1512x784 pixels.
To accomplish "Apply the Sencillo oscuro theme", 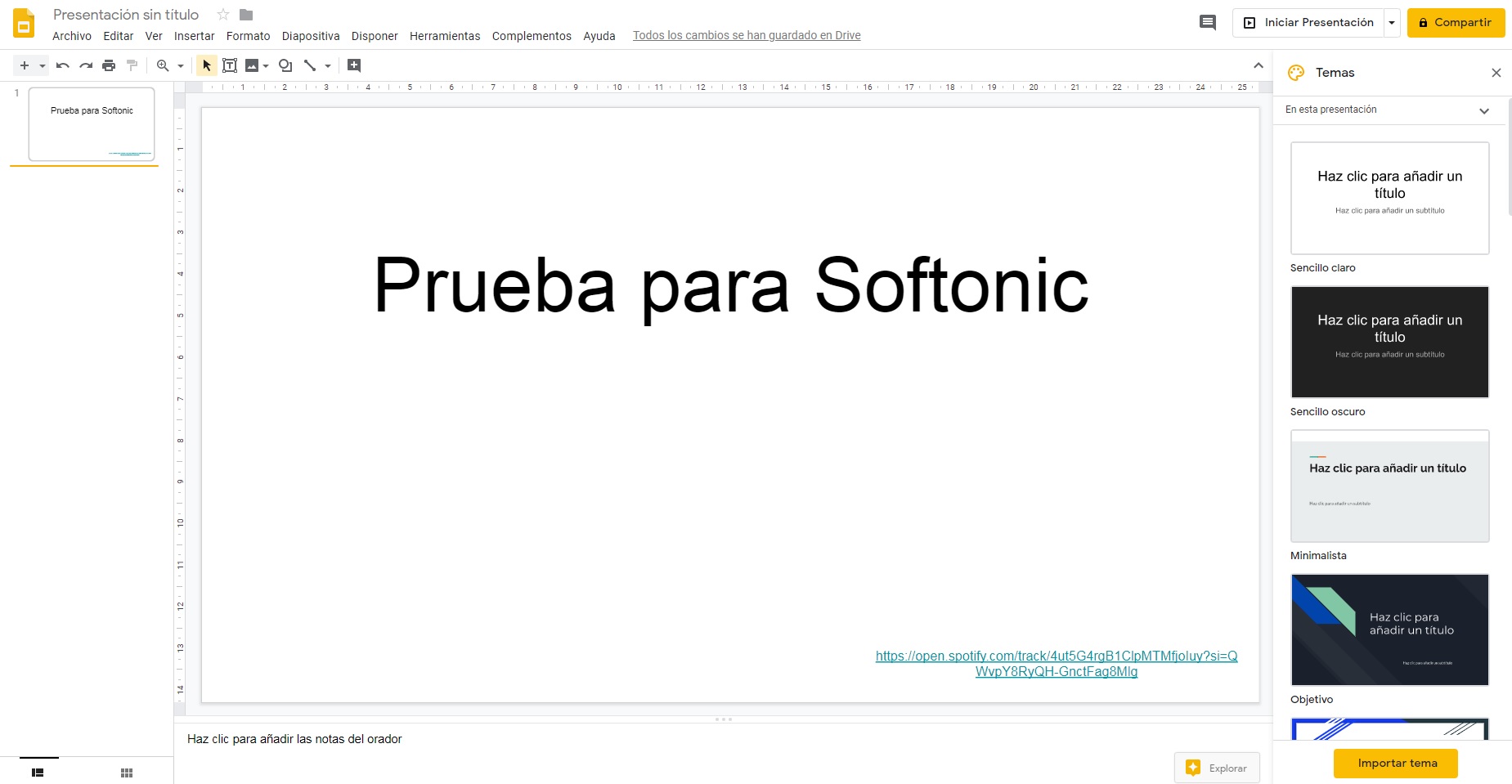I will 1390,342.
